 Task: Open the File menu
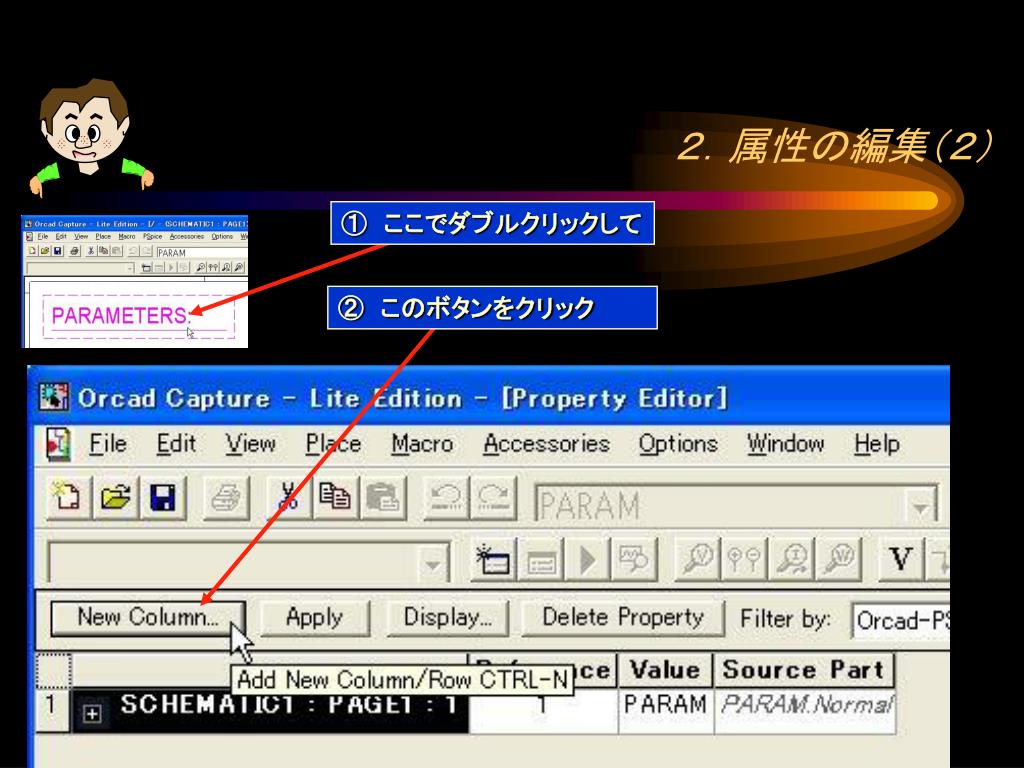click(x=108, y=444)
